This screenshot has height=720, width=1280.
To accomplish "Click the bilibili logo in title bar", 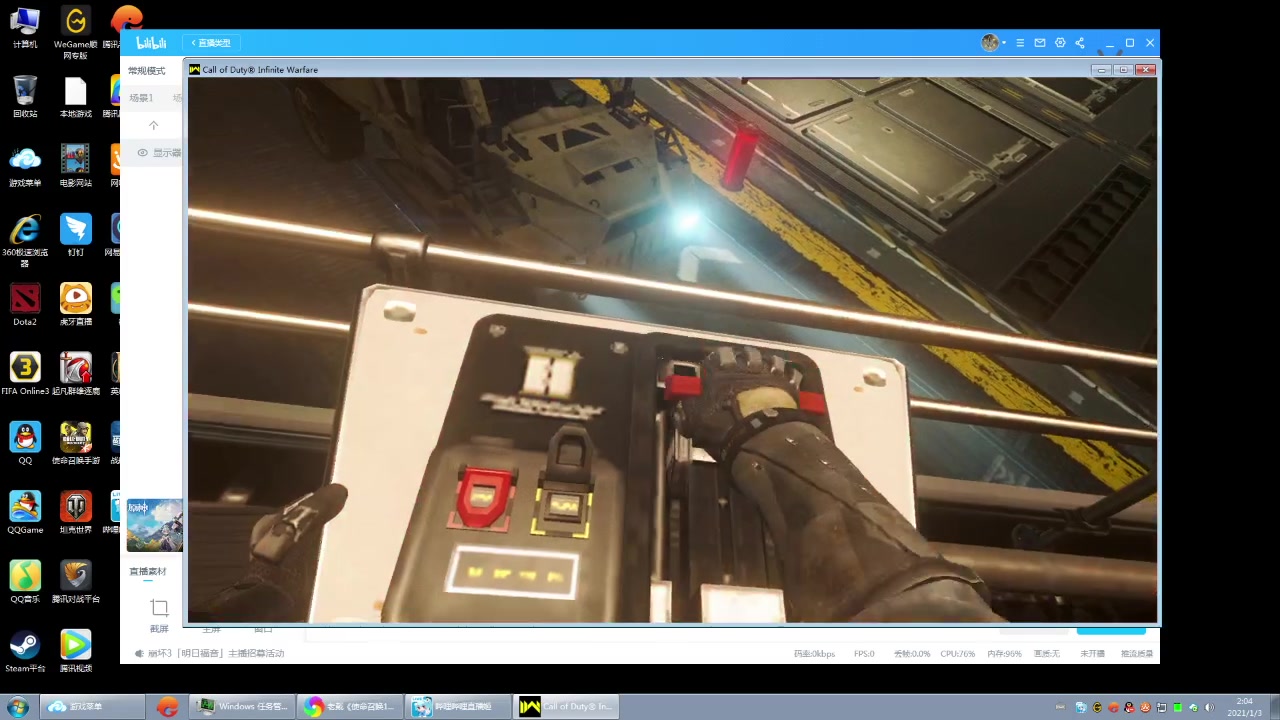I will (x=151, y=43).
